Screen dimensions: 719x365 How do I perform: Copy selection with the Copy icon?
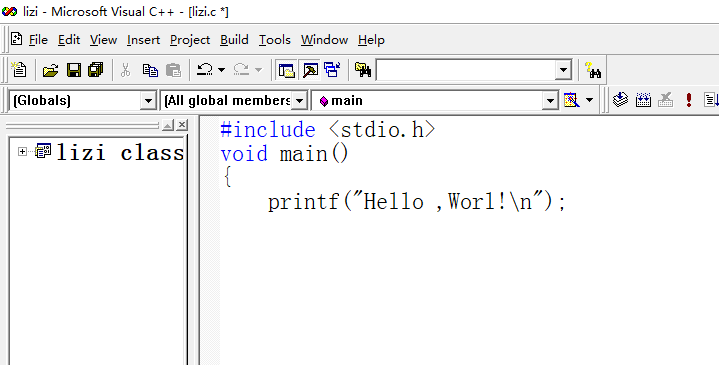(150, 70)
